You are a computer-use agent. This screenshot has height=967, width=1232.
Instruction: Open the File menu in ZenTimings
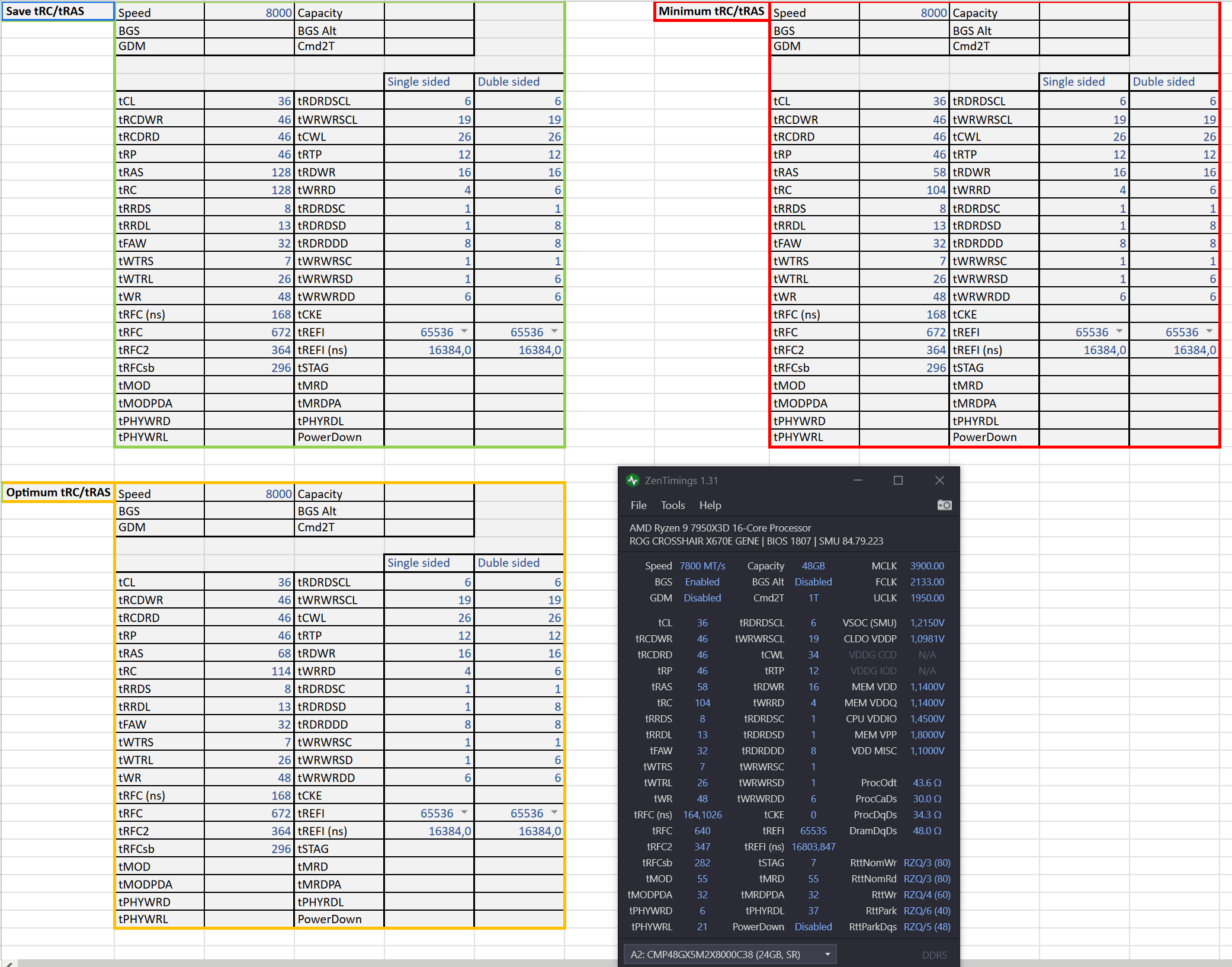[x=639, y=505]
